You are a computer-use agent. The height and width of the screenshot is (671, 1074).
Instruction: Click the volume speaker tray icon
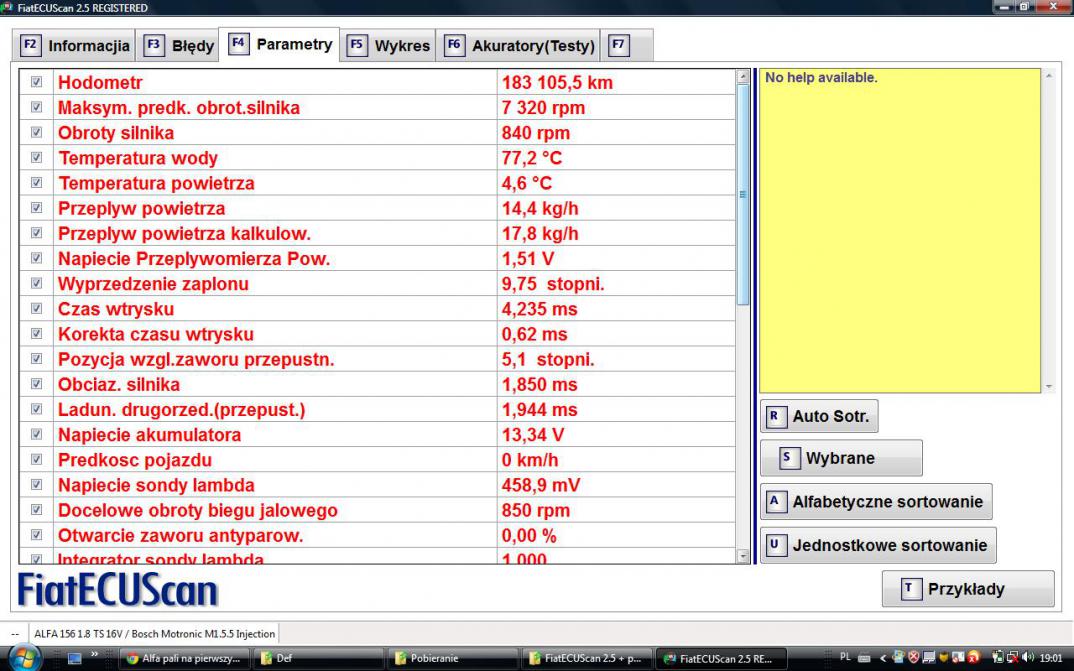1028,658
